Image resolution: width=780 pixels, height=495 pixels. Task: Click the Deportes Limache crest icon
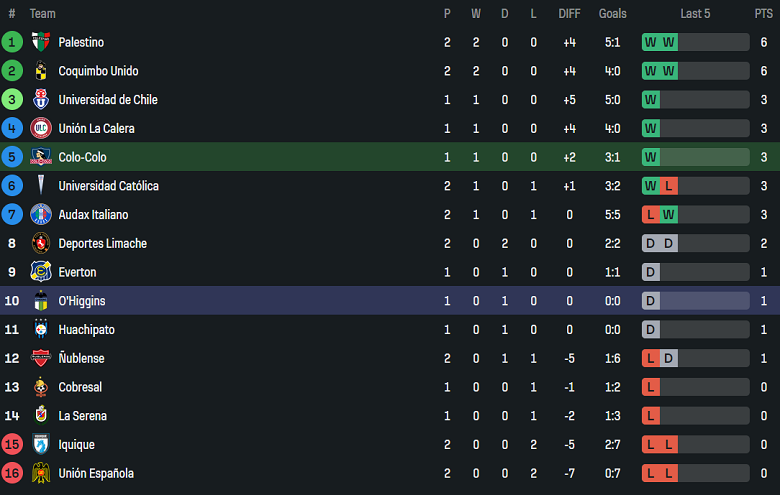click(x=41, y=243)
